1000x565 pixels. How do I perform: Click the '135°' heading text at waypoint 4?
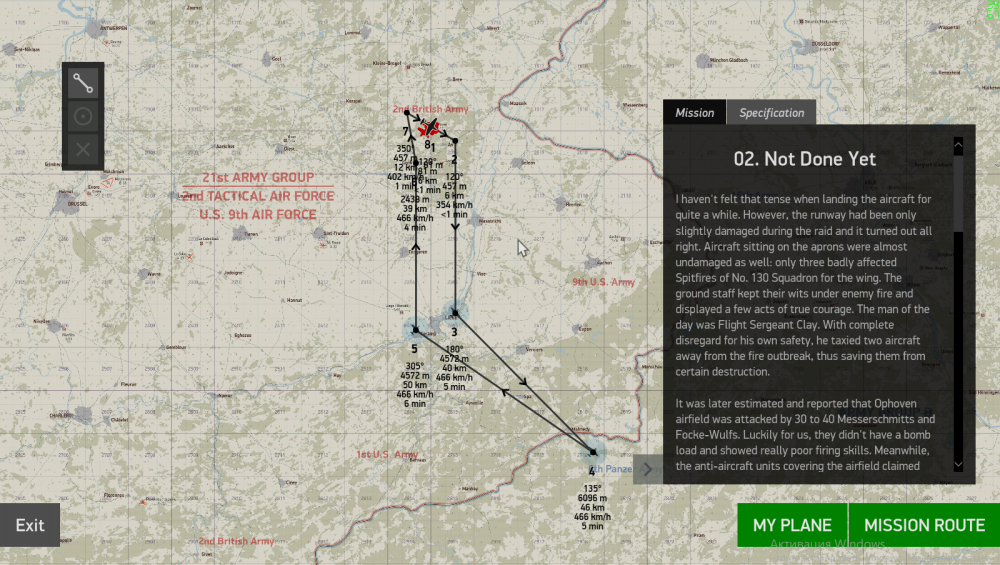pos(592,488)
